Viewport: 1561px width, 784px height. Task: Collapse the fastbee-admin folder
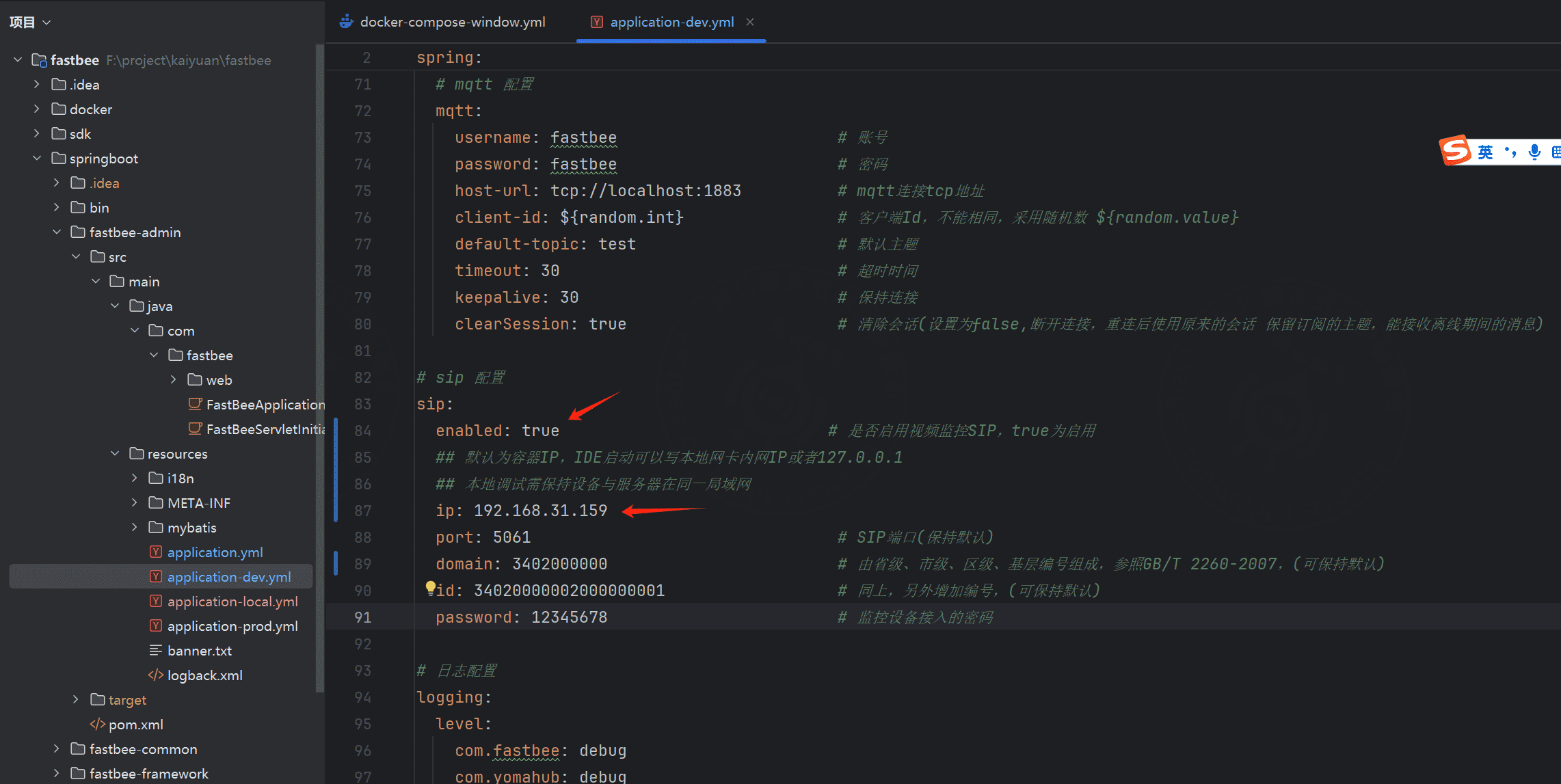(57, 232)
